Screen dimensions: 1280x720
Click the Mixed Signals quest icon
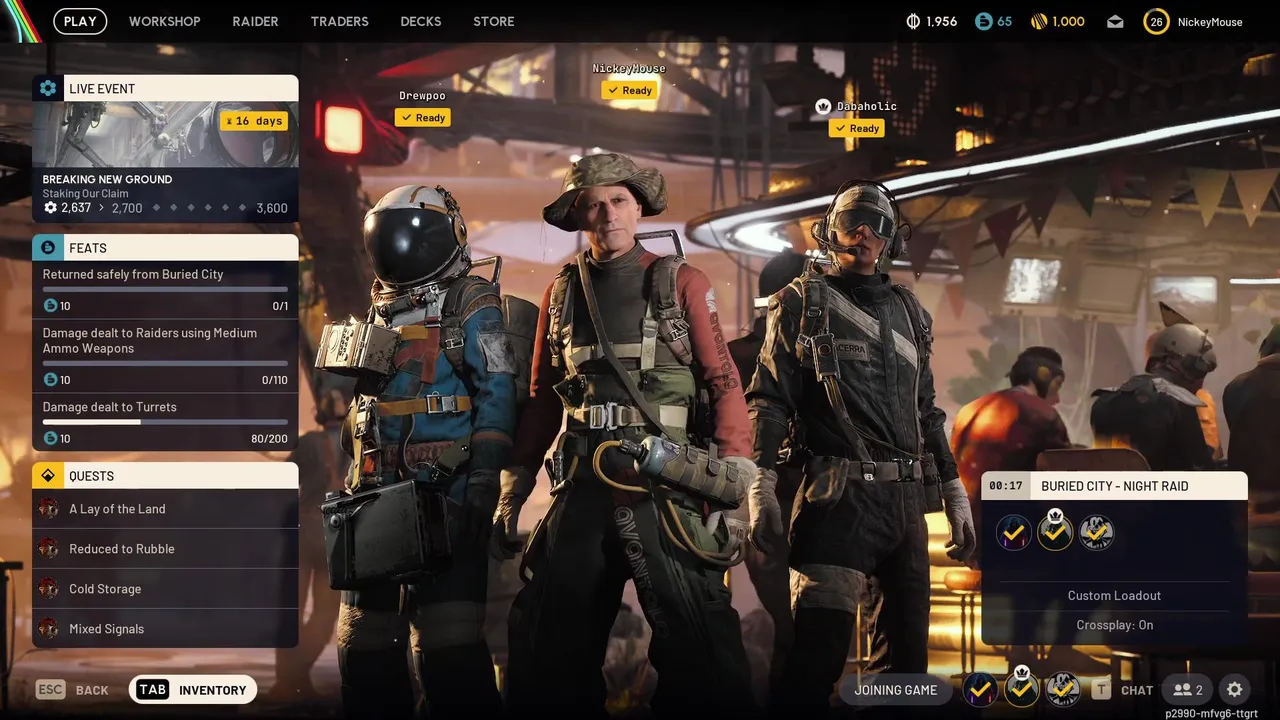(48, 629)
